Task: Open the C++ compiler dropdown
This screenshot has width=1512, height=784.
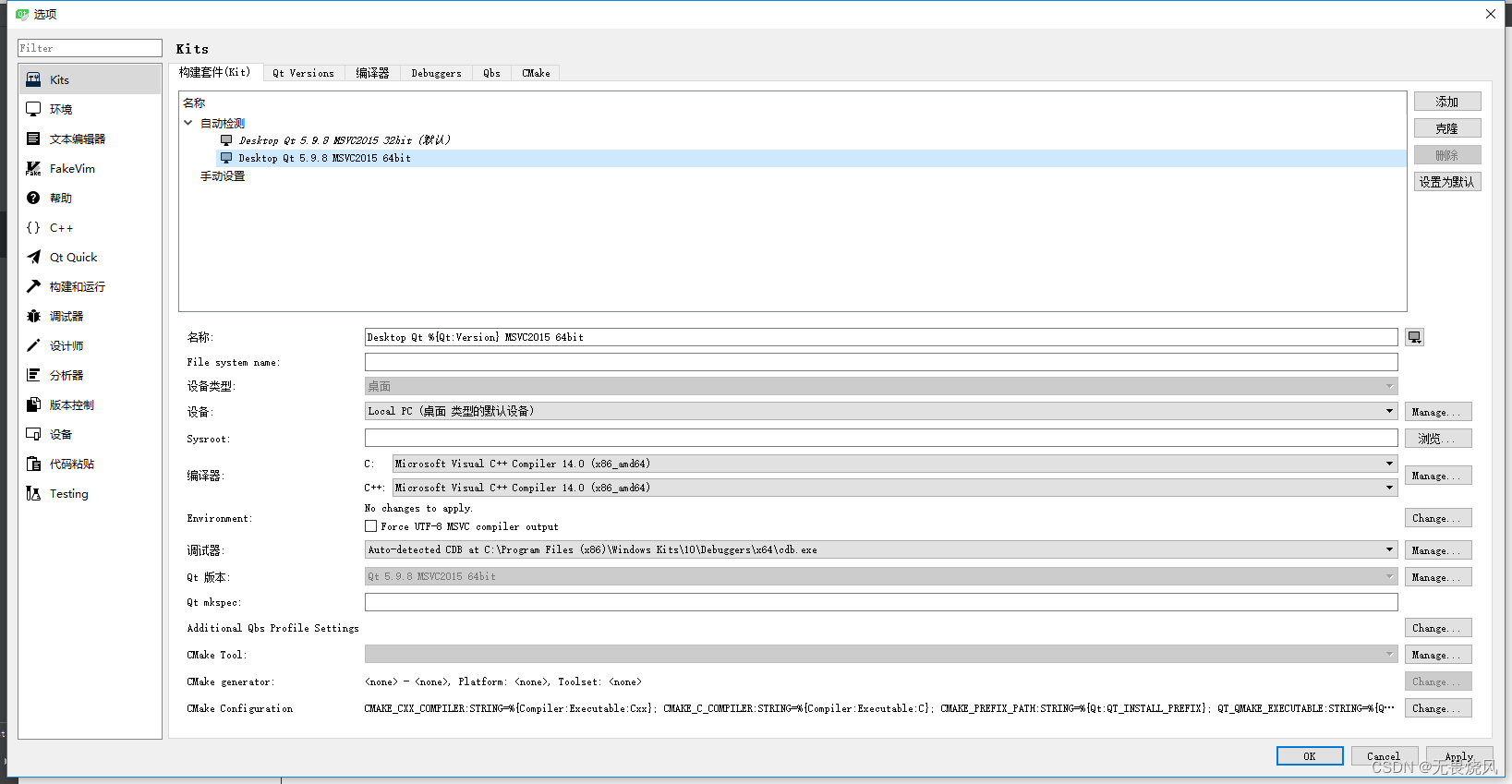Action: coord(895,488)
